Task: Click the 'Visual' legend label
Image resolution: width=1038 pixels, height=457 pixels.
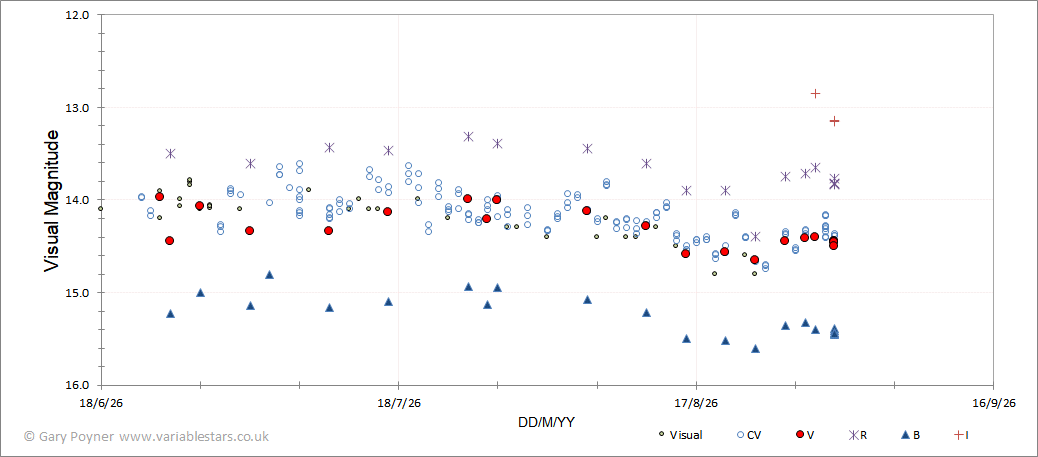Action: point(686,434)
